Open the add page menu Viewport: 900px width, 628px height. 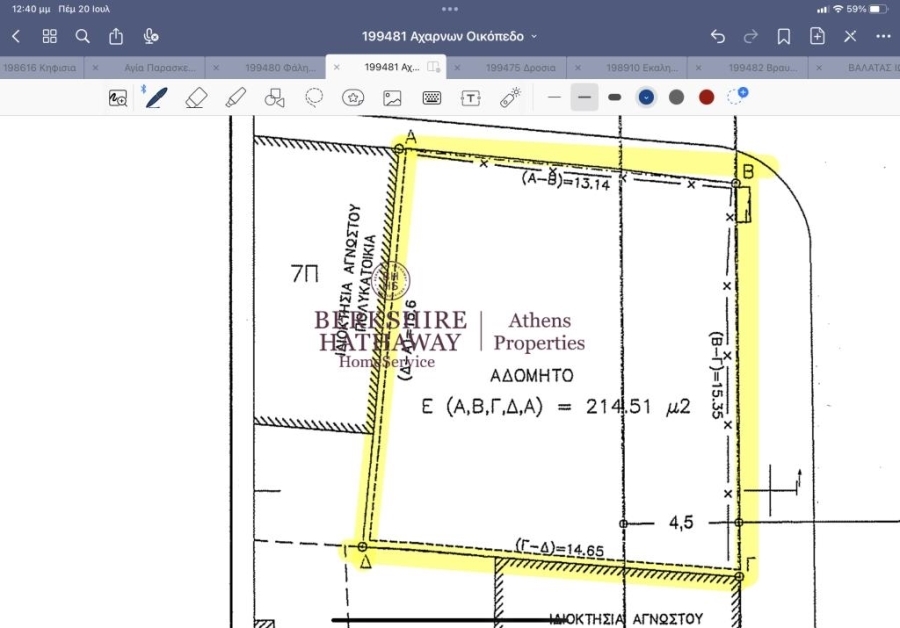point(817,36)
